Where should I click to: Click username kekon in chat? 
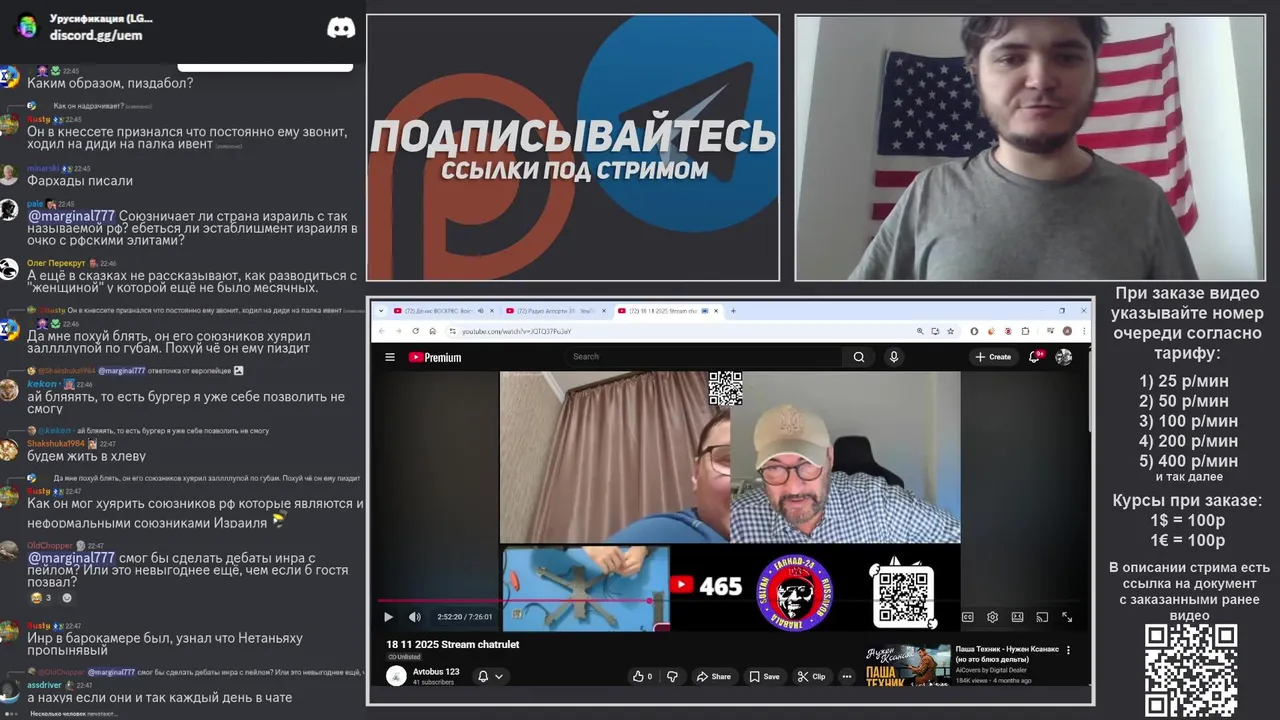(42, 384)
